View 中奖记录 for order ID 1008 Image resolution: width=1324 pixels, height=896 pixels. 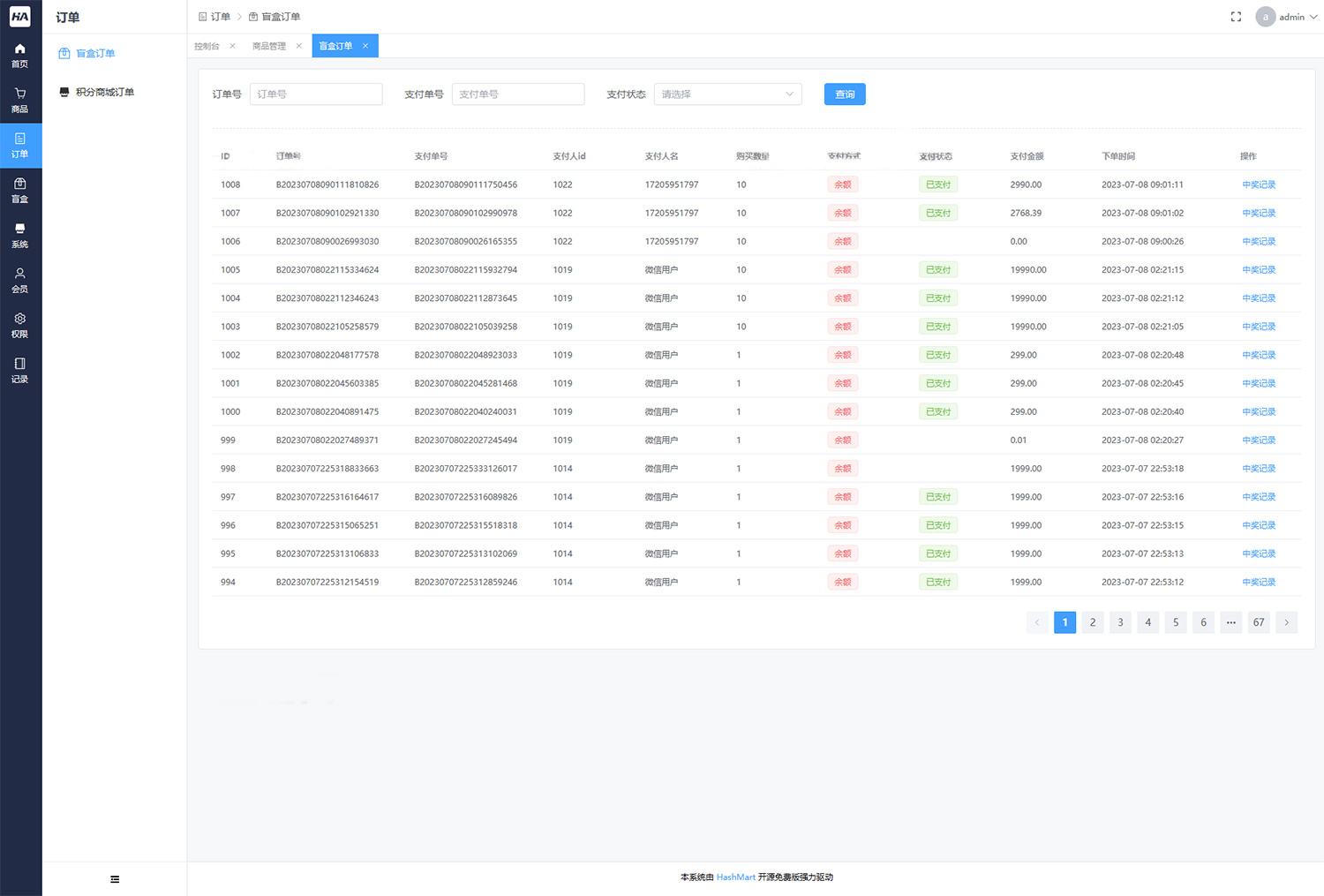1259,184
